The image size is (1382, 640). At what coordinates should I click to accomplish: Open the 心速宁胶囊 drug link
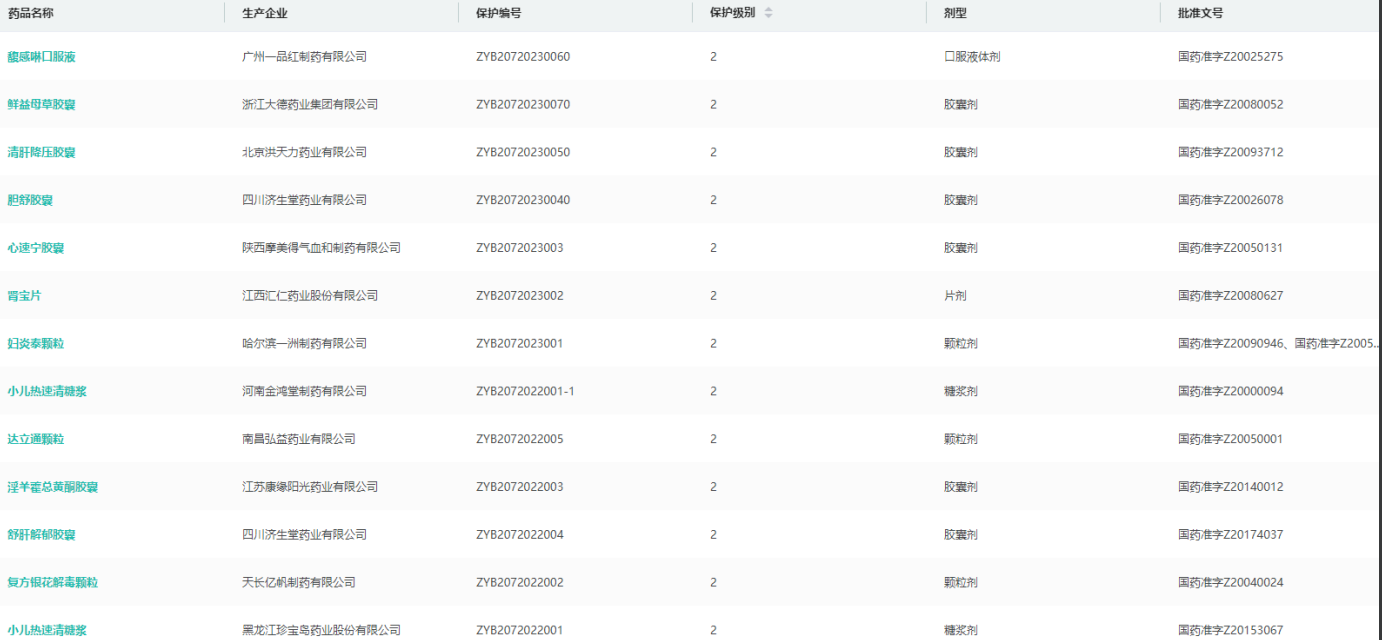tap(36, 248)
